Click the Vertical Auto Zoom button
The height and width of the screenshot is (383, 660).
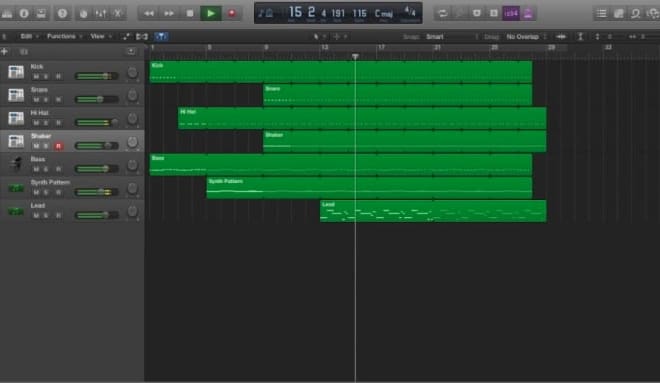[x=580, y=37]
